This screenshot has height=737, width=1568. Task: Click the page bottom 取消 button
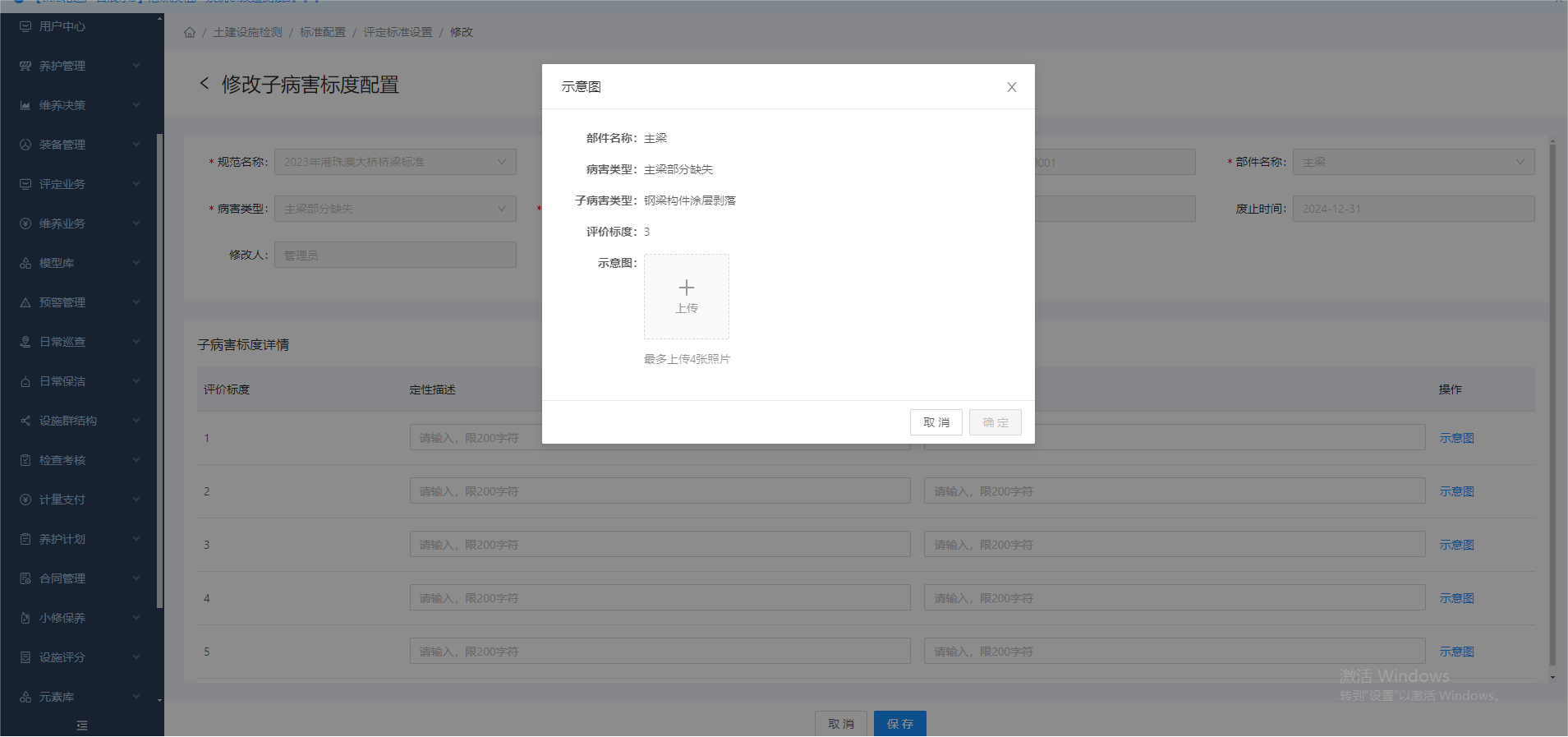coord(841,724)
